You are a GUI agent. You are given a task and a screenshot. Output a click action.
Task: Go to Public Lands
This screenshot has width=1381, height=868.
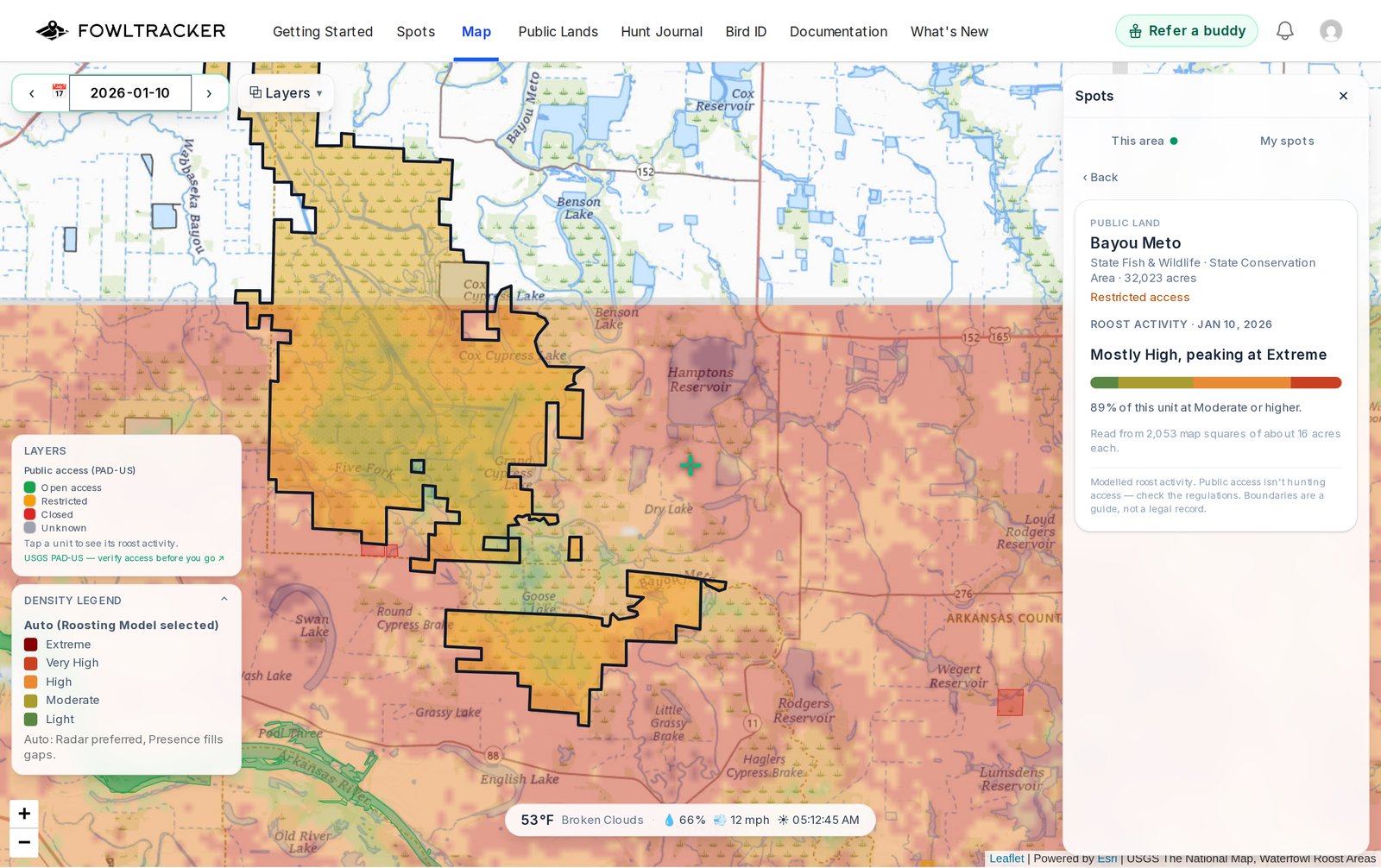558,32
